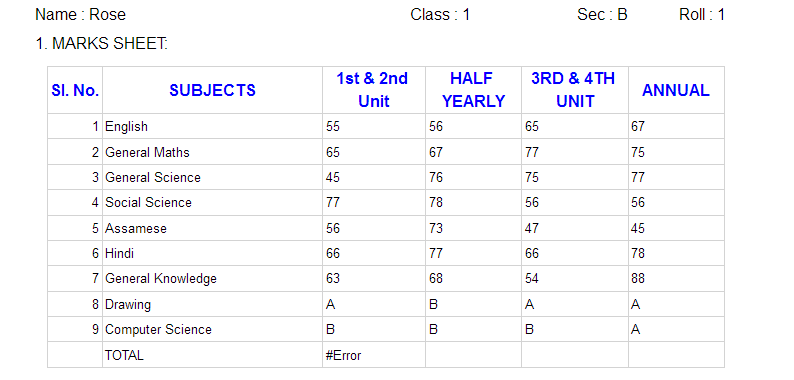794x380 pixels.
Task: Select the Computer Science subject cell
Action: (212, 330)
